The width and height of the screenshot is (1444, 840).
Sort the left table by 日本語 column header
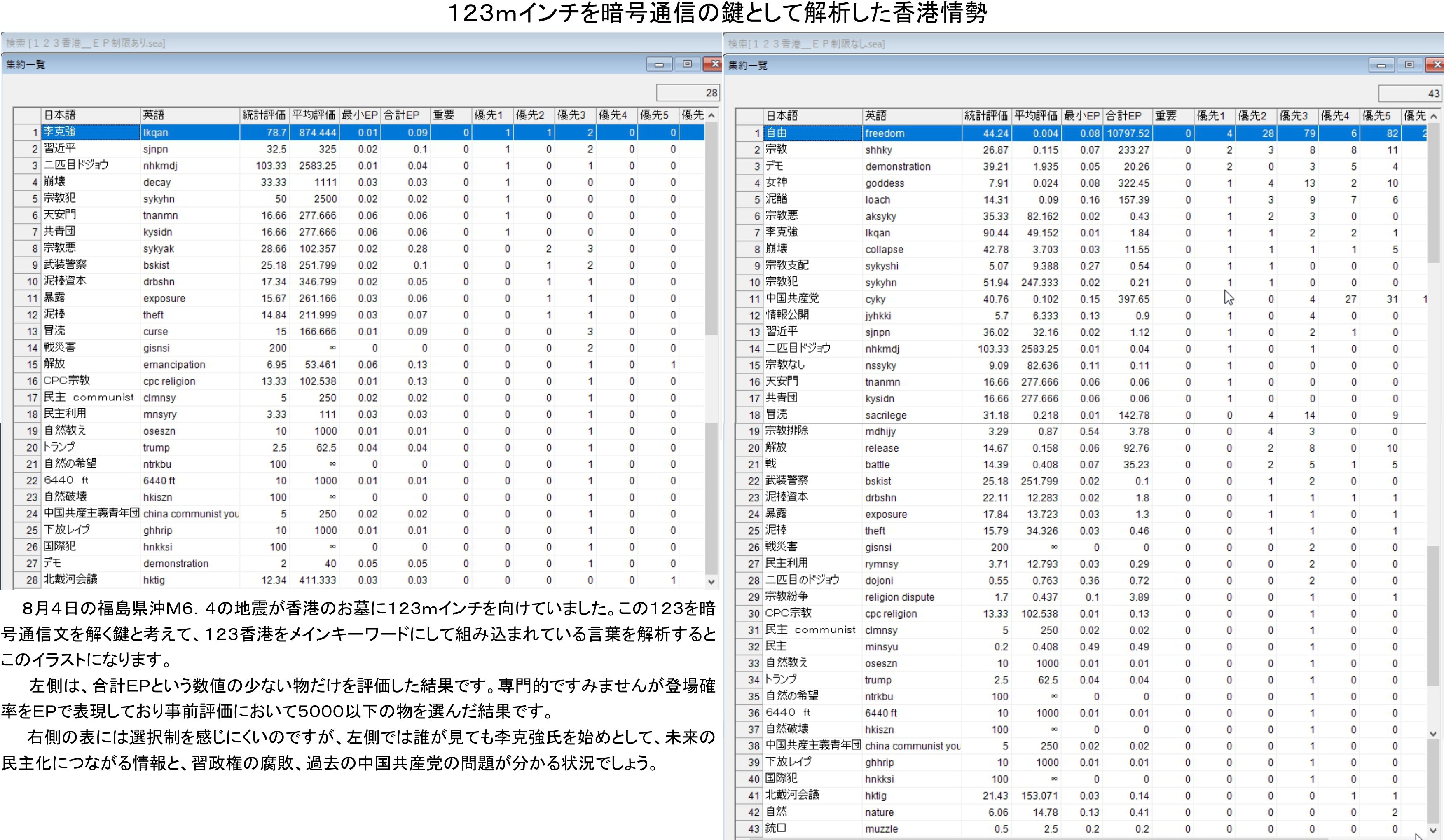(x=90, y=115)
